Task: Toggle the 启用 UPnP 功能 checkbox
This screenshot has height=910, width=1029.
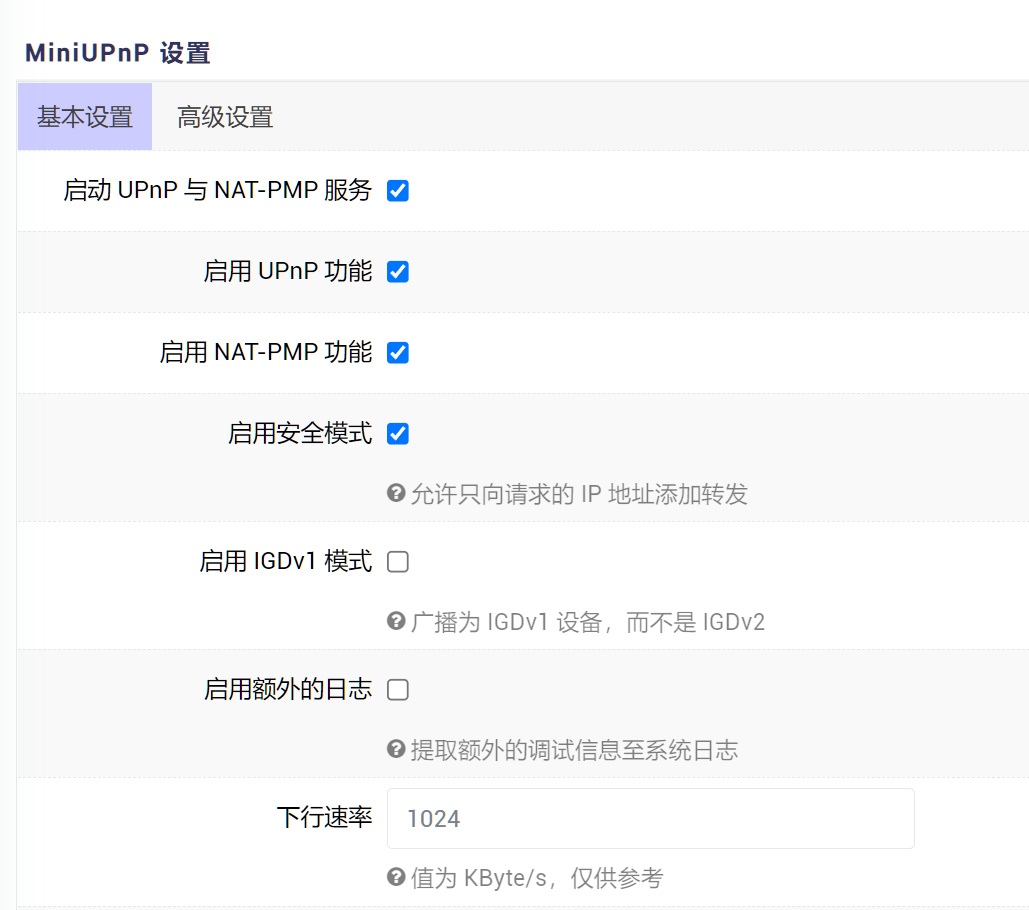Action: [x=398, y=272]
